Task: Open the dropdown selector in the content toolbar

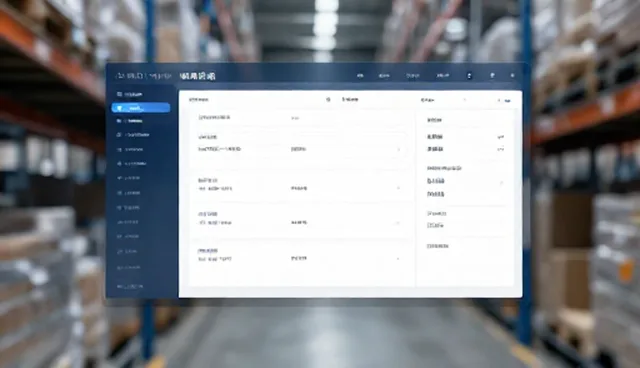Action: pyautogui.click(x=444, y=100)
